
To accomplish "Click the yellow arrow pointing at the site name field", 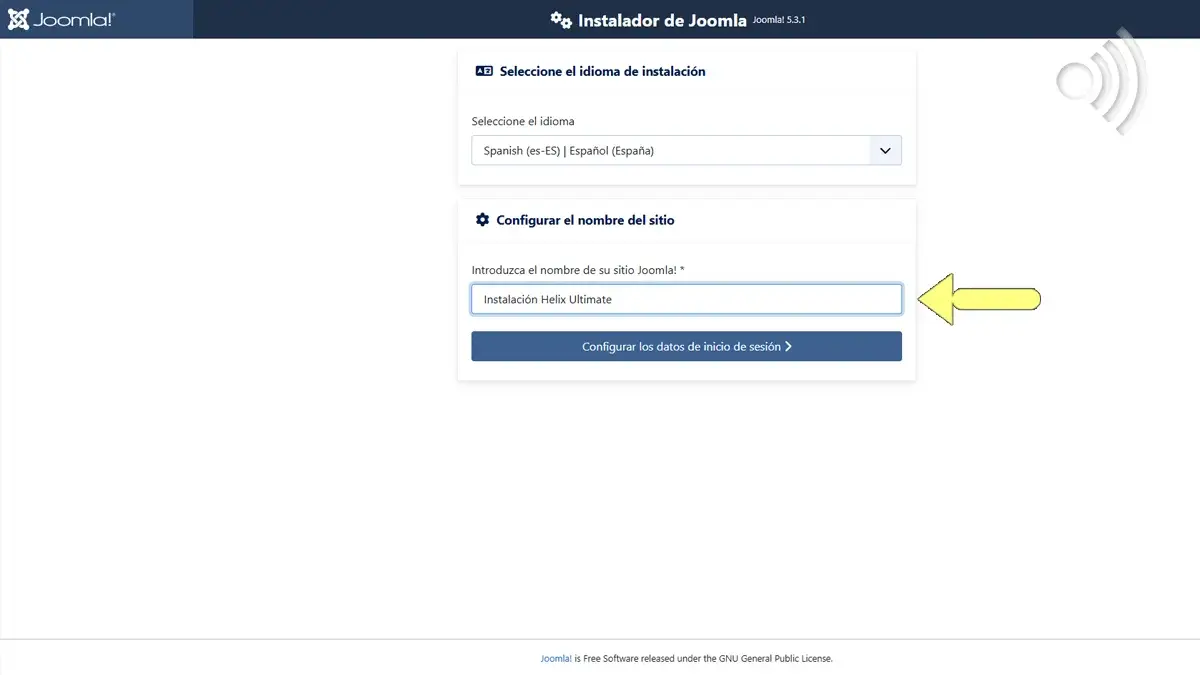I will 980,298.
